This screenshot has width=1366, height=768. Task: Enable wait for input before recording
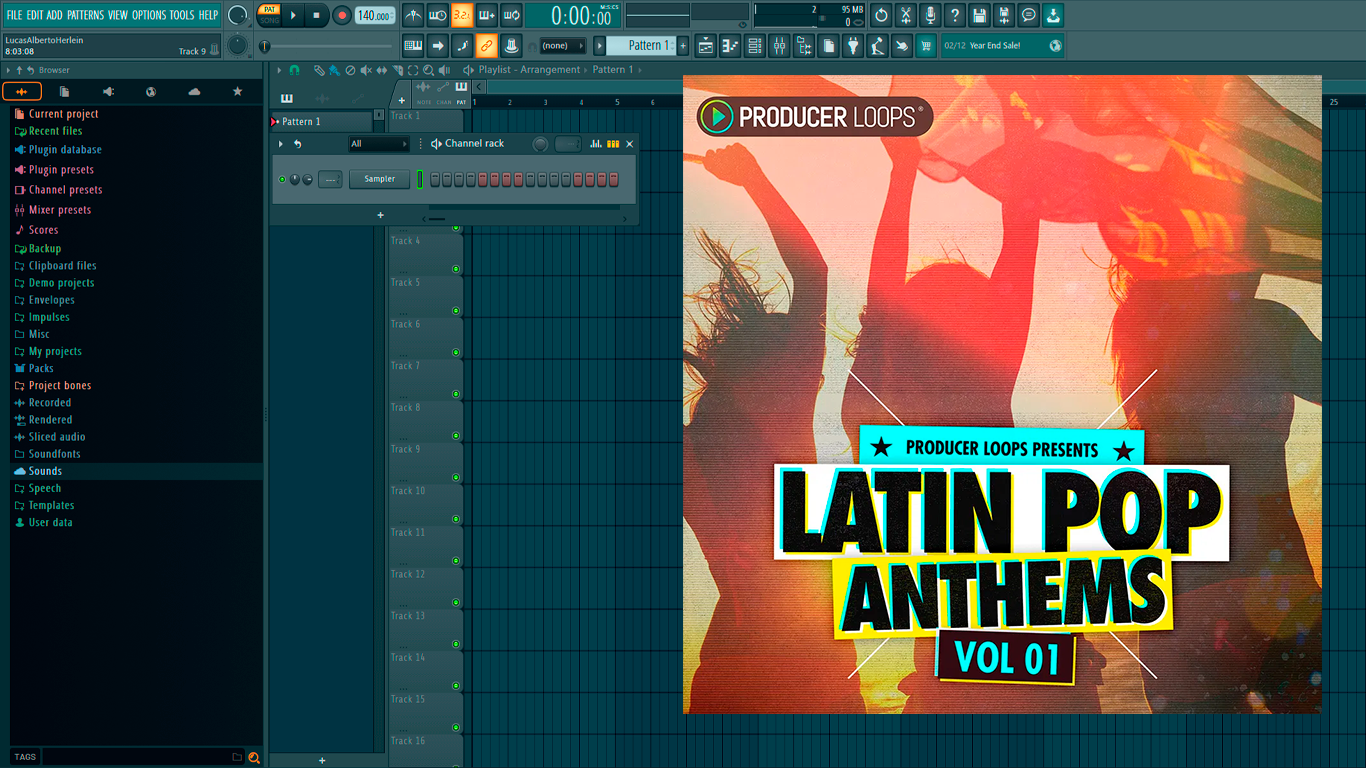point(438,15)
